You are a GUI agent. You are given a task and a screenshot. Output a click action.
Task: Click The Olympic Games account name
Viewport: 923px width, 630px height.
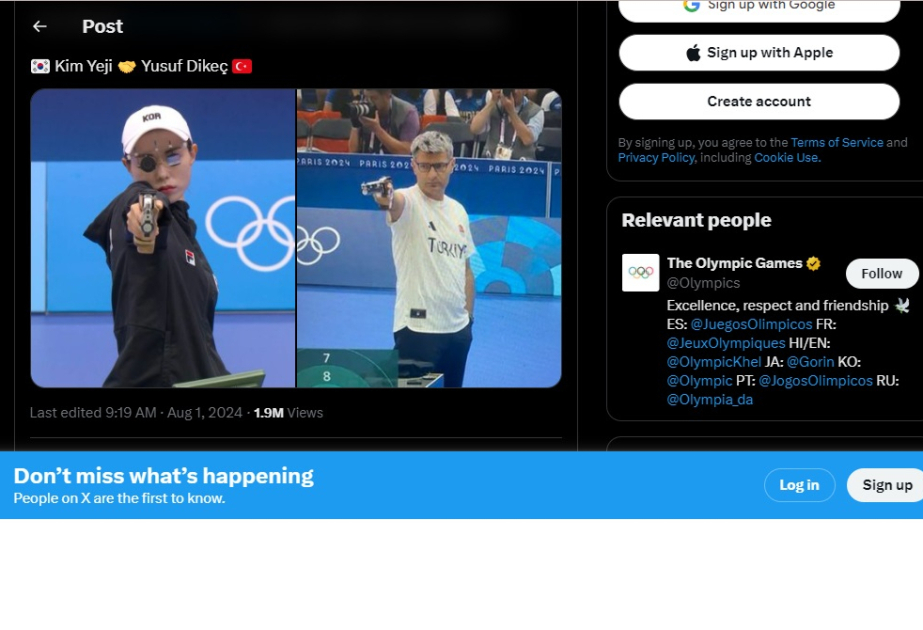(x=734, y=263)
